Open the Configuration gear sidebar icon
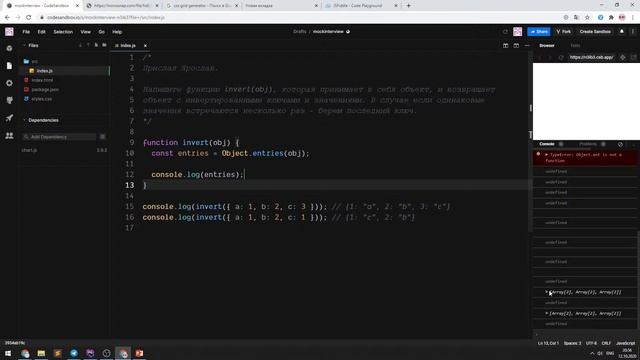640x360 pixels. coord(9,83)
